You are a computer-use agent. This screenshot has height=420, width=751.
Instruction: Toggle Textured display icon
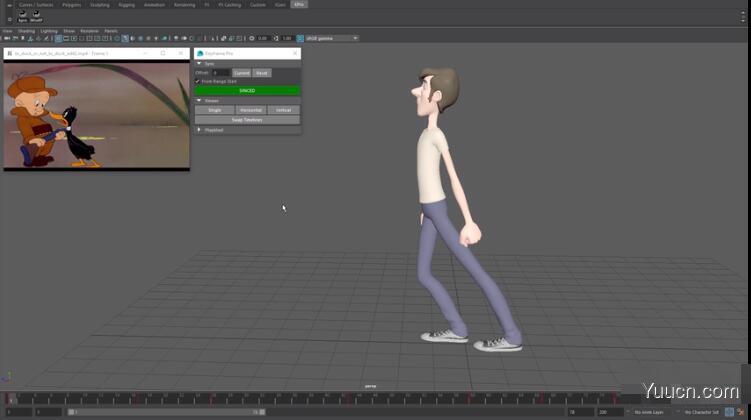[x=148, y=38]
